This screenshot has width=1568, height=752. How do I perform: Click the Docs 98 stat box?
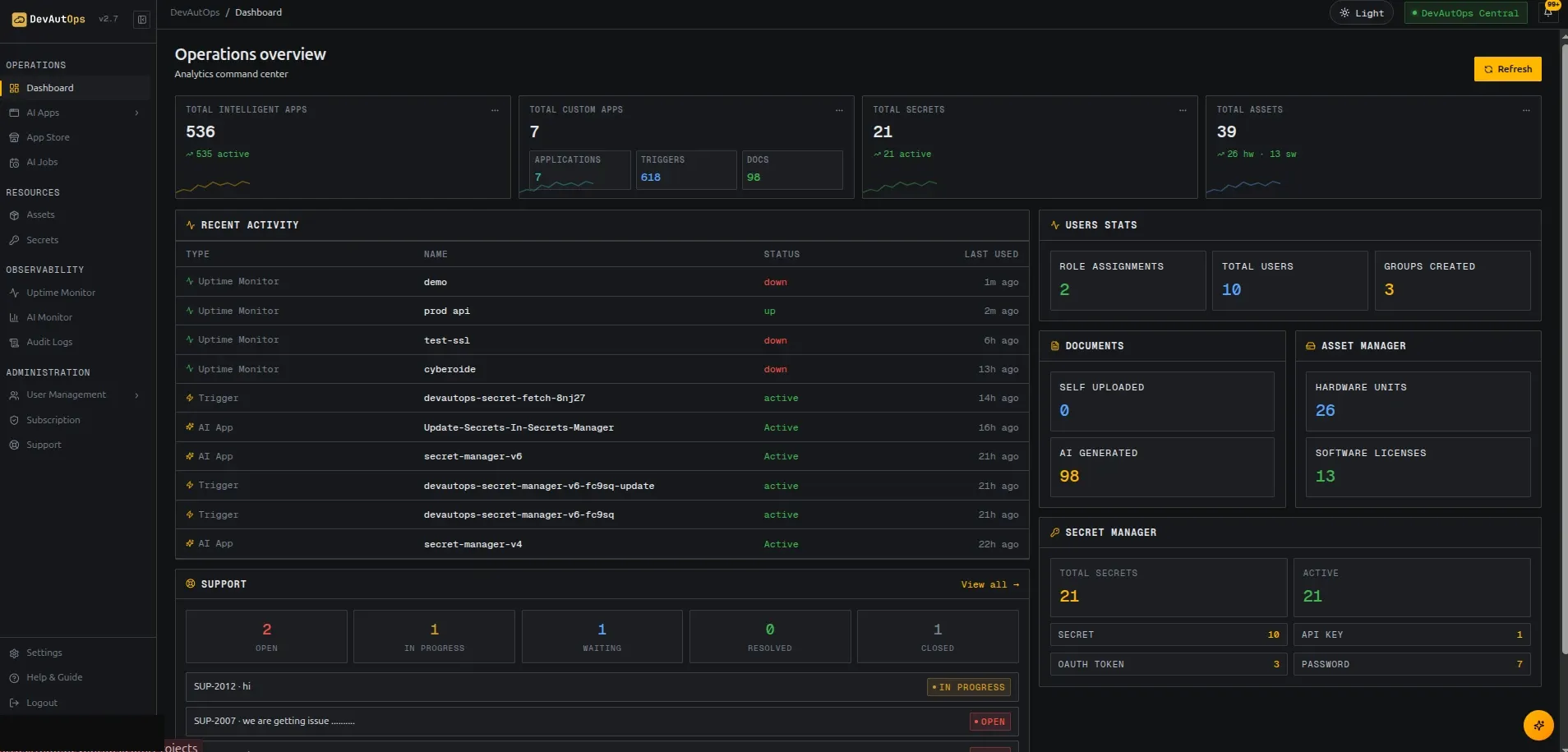point(792,169)
